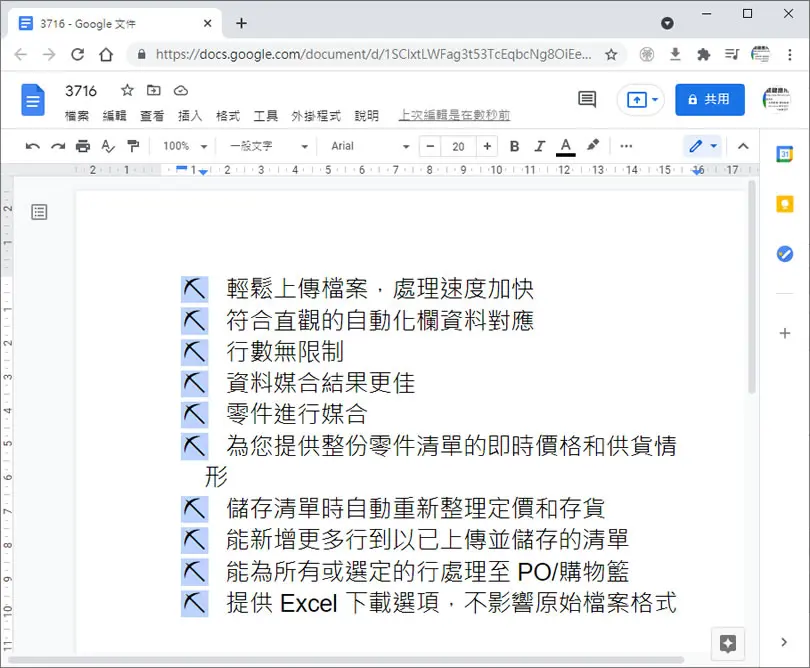
Task: Open the last-edit history link
Action: pos(455,115)
